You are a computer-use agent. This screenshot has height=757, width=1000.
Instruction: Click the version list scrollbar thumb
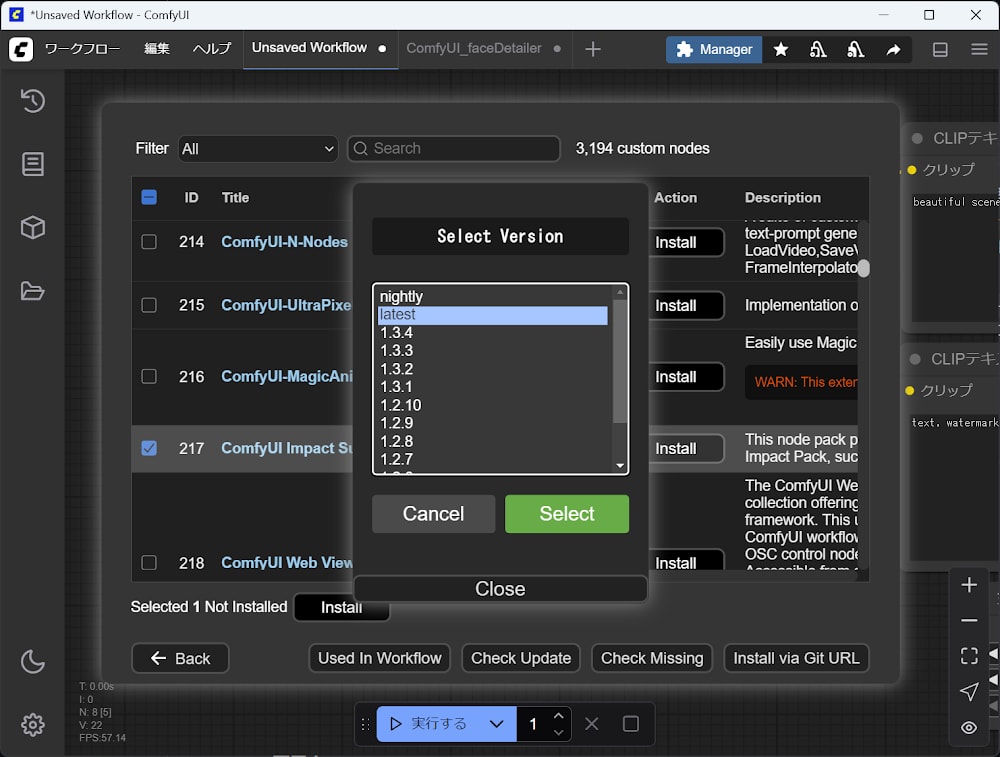tap(619, 360)
